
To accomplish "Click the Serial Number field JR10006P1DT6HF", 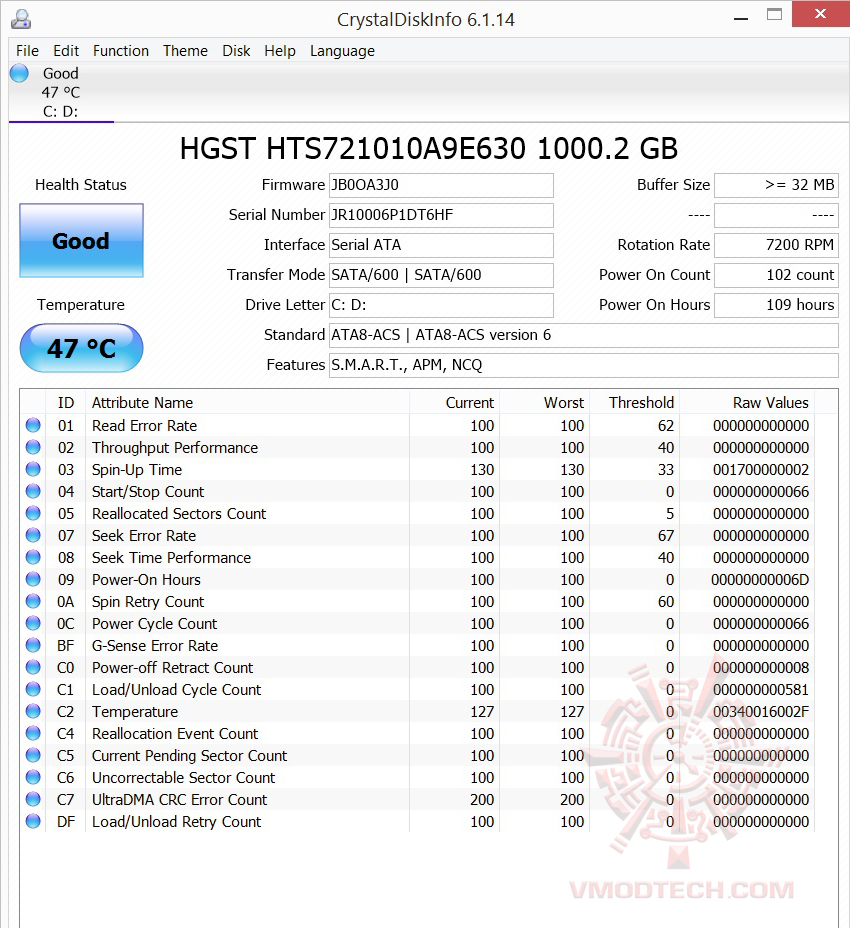I will point(441,215).
